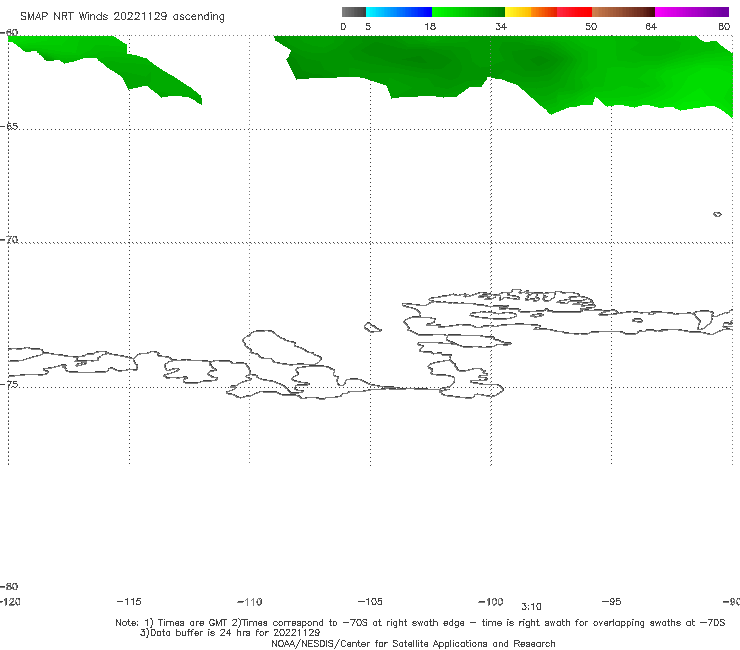740x650 pixels.
Task: Click the green segment of the color bar
Action: 468,12
